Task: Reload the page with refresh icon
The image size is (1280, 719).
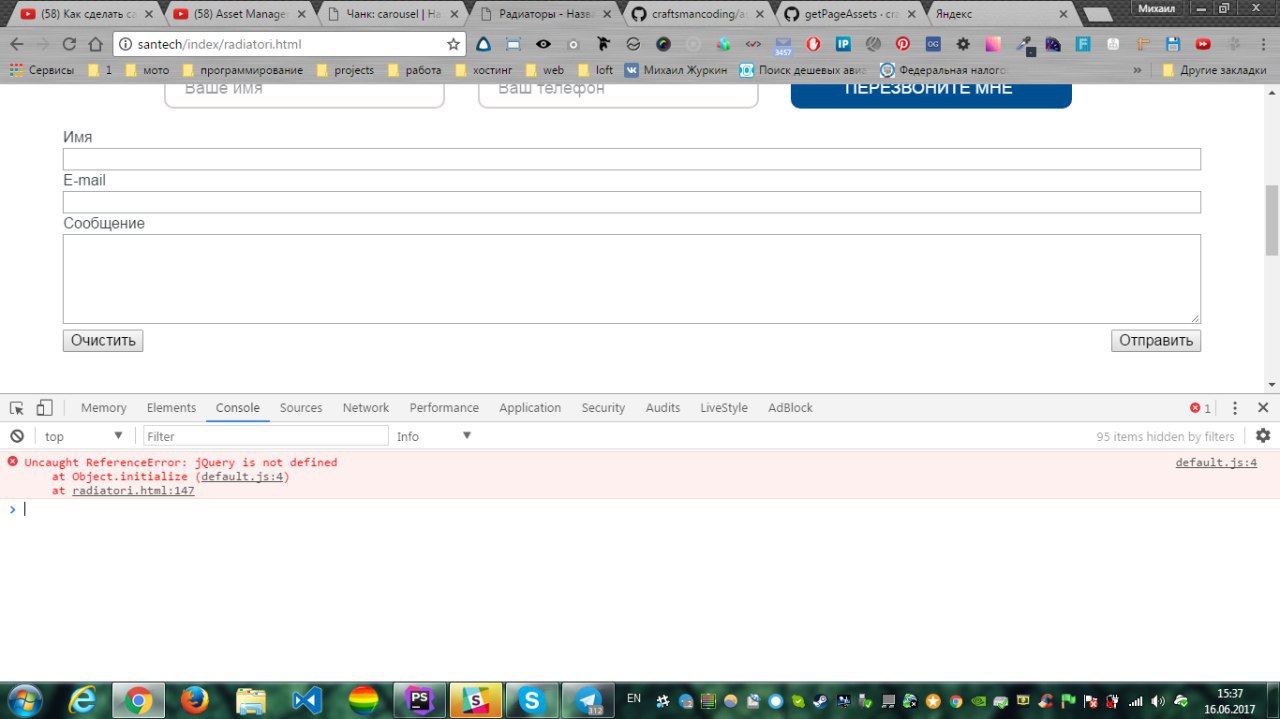Action: (69, 44)
